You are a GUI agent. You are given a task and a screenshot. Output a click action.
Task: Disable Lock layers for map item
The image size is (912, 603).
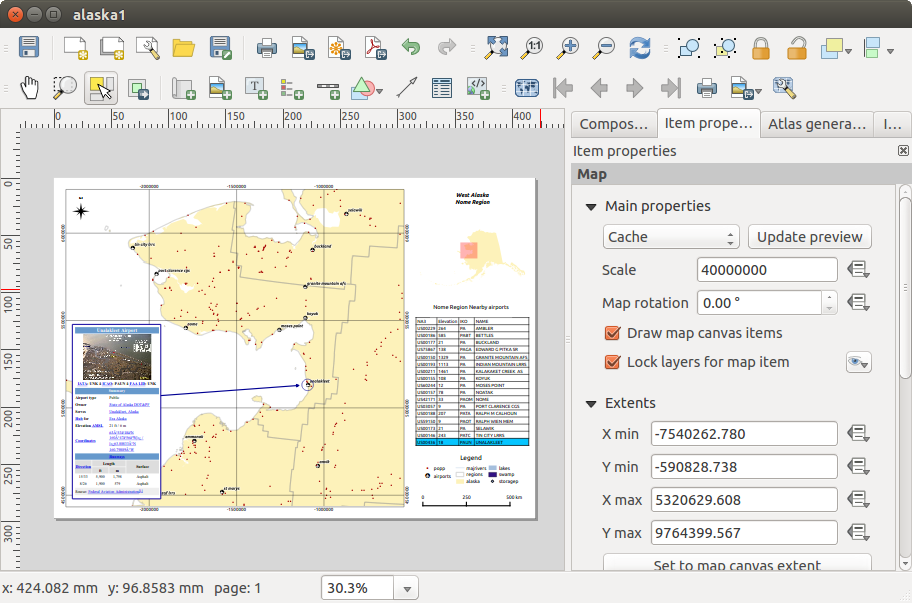[x=613, y=362]
